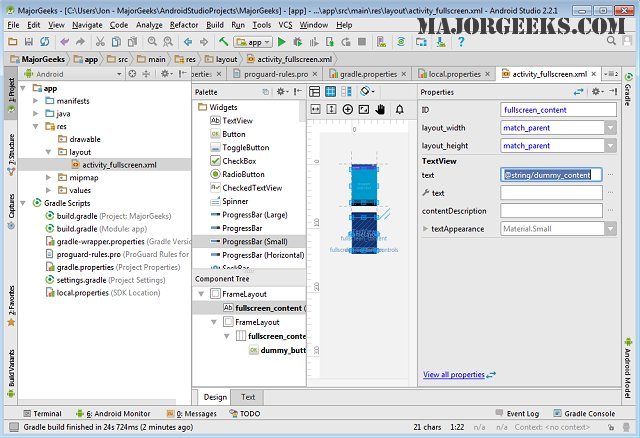Toggle the Gradle panel on right edge
The image size is (640, 438).
(x=628, y=90)
